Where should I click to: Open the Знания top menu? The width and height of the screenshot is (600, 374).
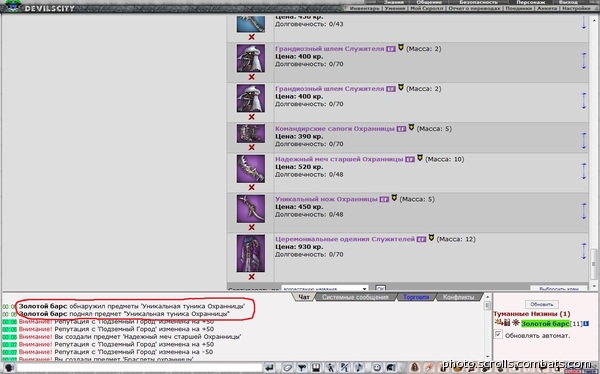394,2
